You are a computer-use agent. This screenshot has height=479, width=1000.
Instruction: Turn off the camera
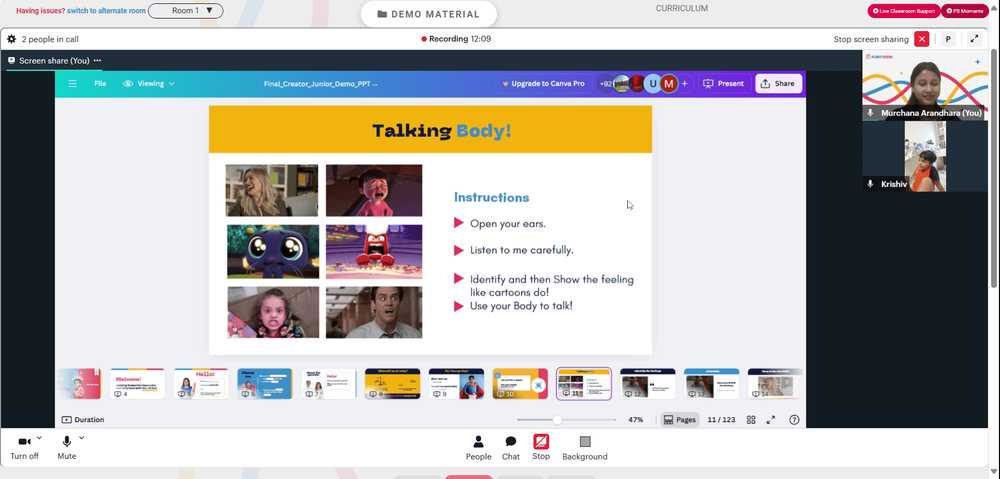[x=24, y=448]
